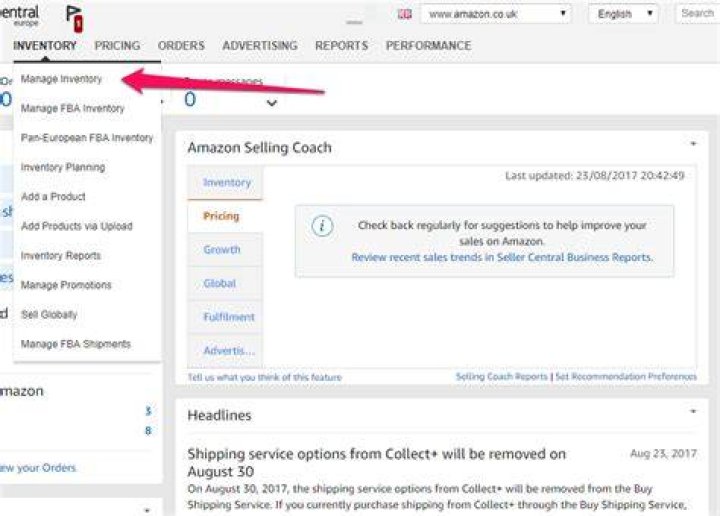Click the Amazon Selling Coach title
The width and height of the screenshot is (720, 516).
click(x=259, y=148)
